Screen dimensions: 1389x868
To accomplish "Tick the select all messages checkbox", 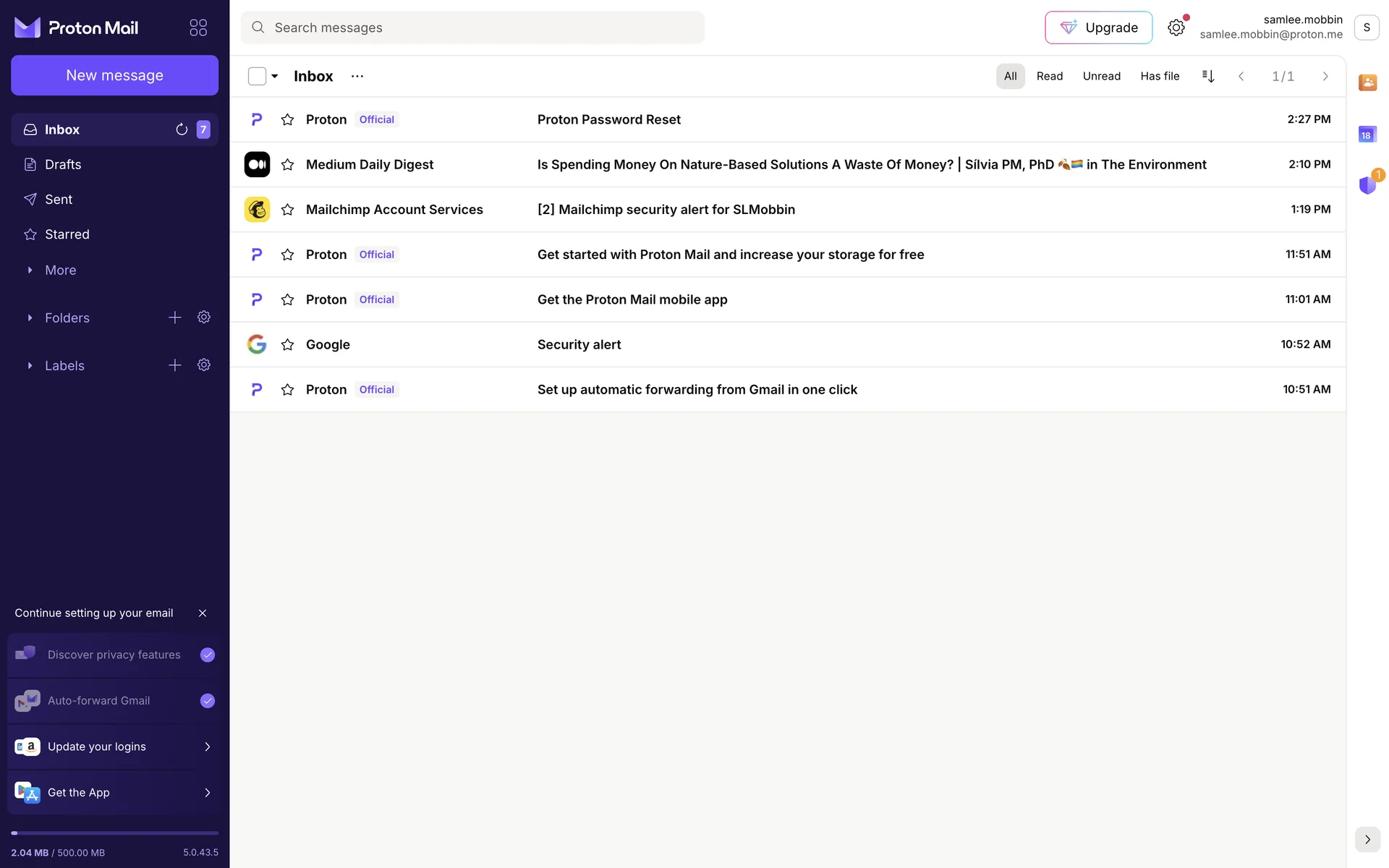I will pyautogui.click(x=257, y=76).
